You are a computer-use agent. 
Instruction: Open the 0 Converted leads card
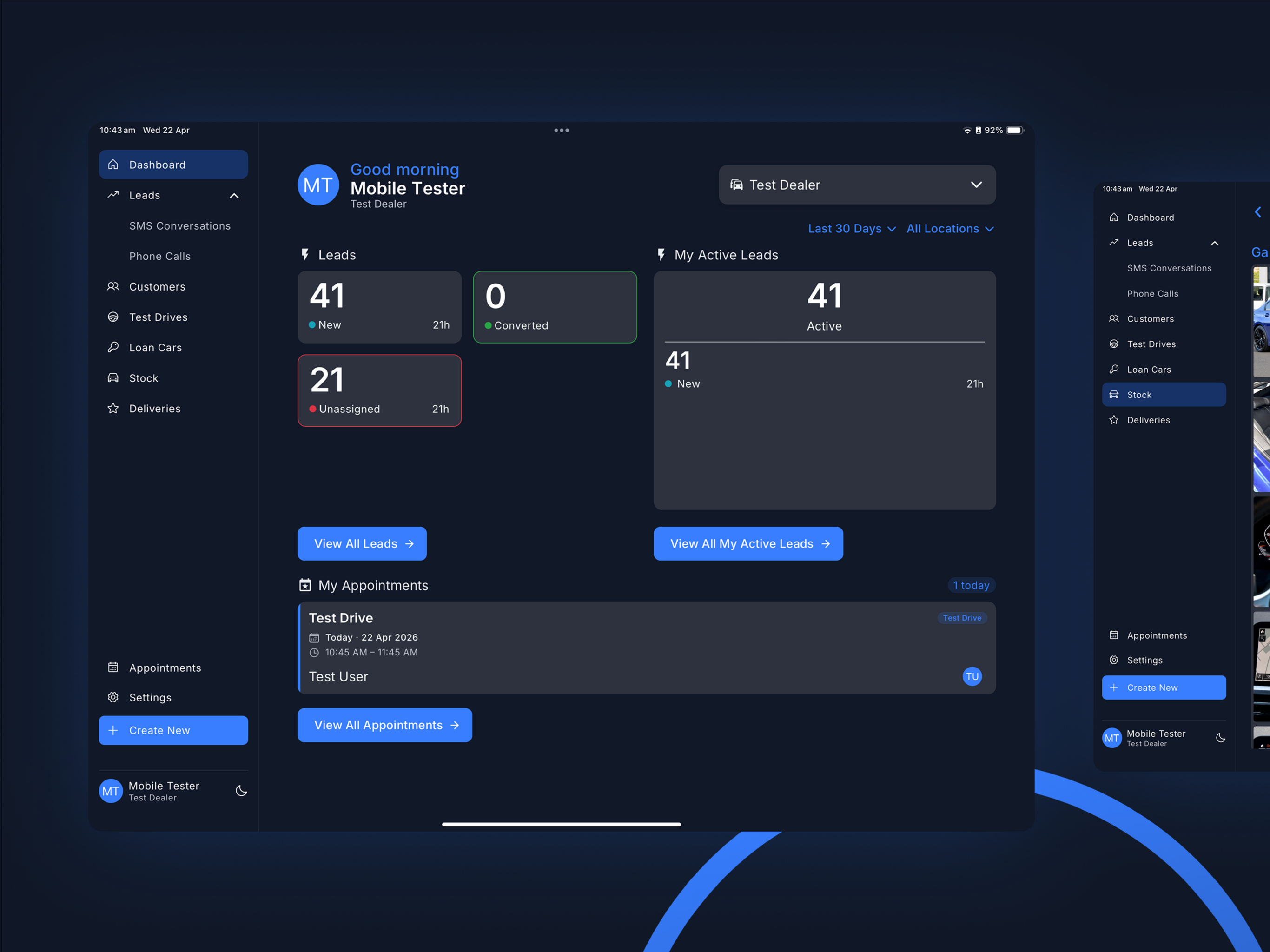[555, 307]
